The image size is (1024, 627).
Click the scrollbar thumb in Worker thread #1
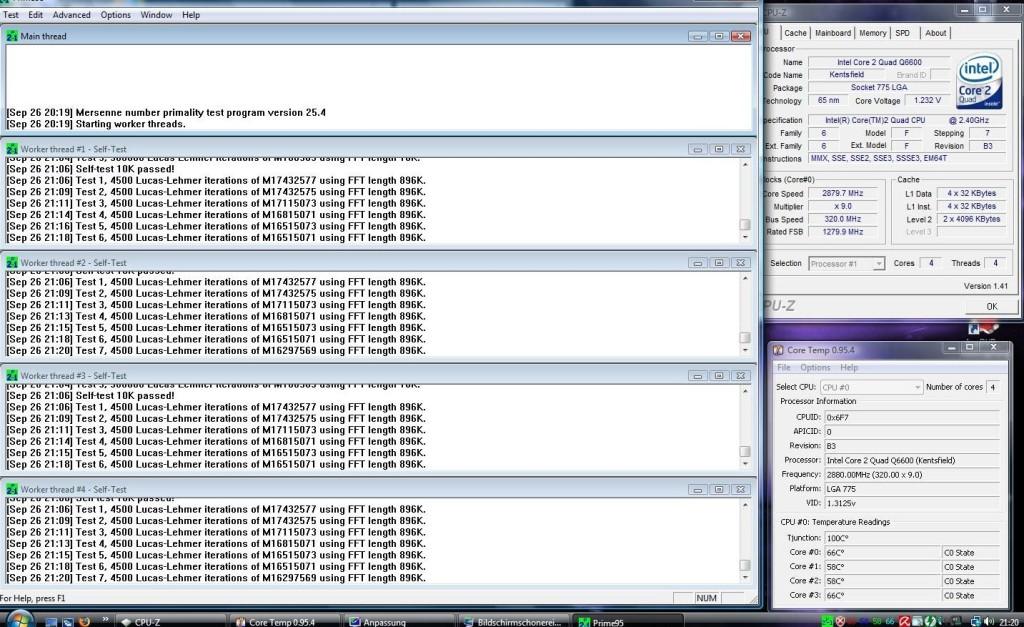(745, 224)
